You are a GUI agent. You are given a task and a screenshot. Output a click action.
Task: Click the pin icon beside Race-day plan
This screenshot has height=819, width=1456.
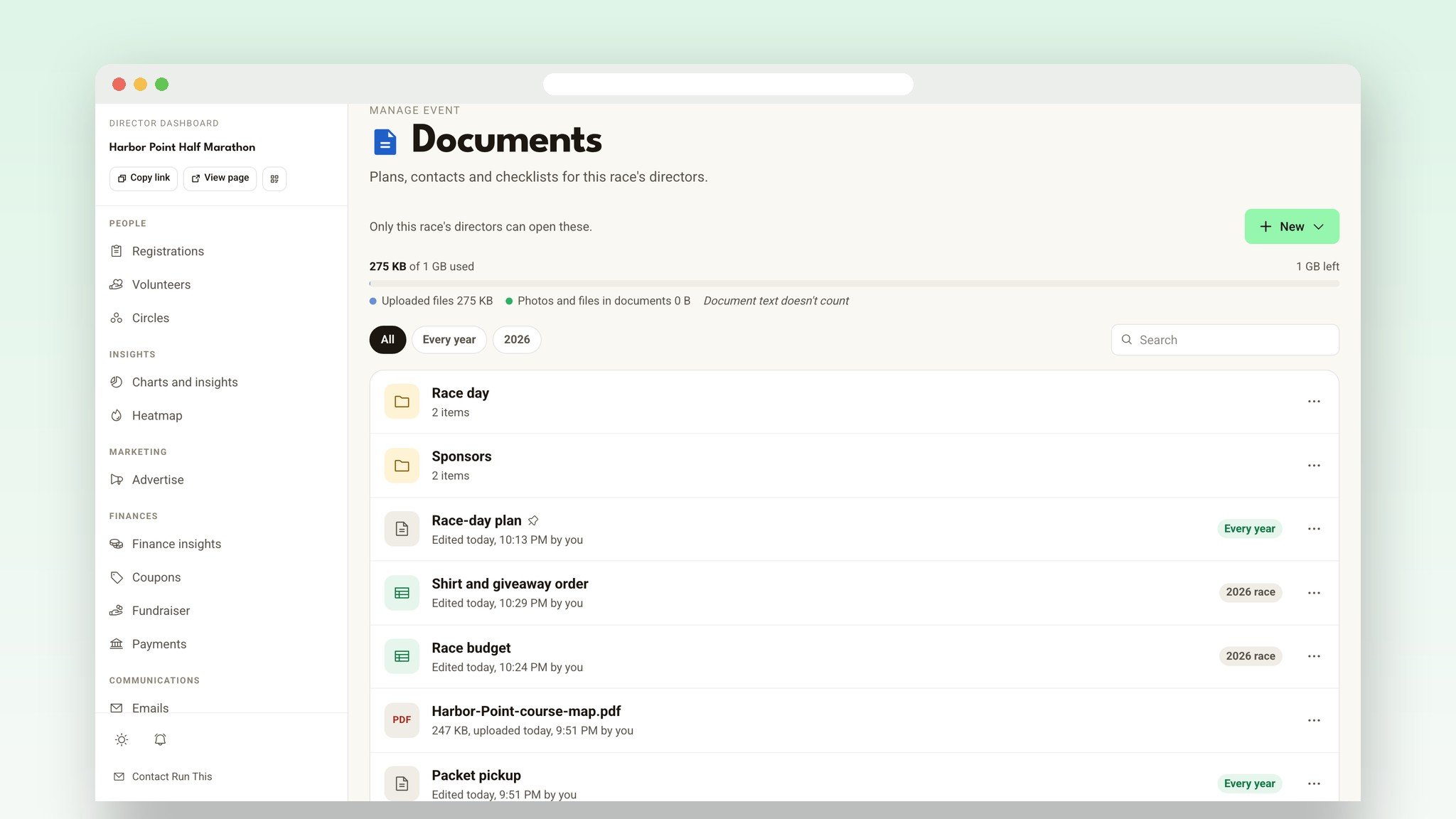pos(533,521)
